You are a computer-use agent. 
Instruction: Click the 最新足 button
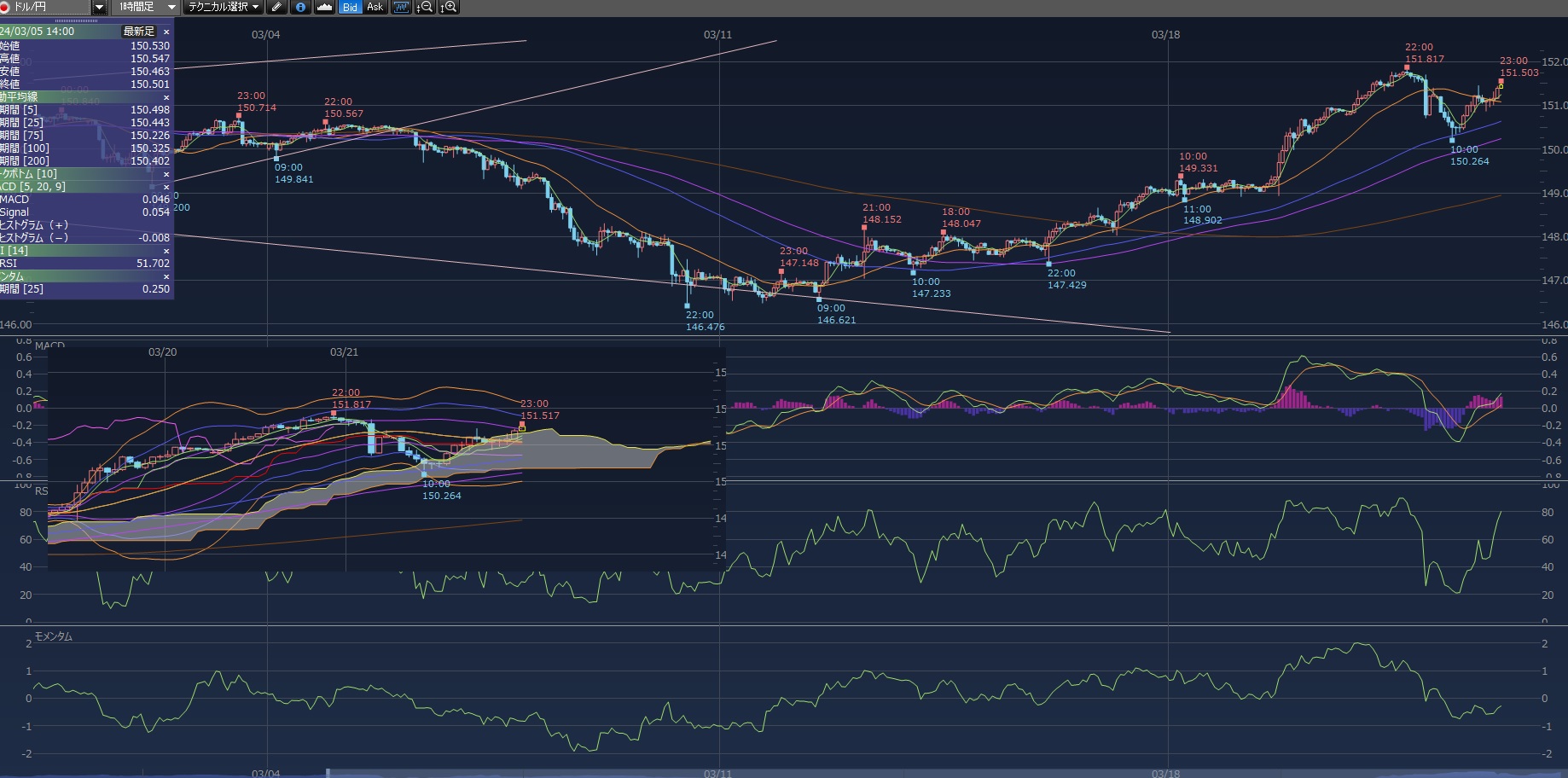tap(138, 32)
